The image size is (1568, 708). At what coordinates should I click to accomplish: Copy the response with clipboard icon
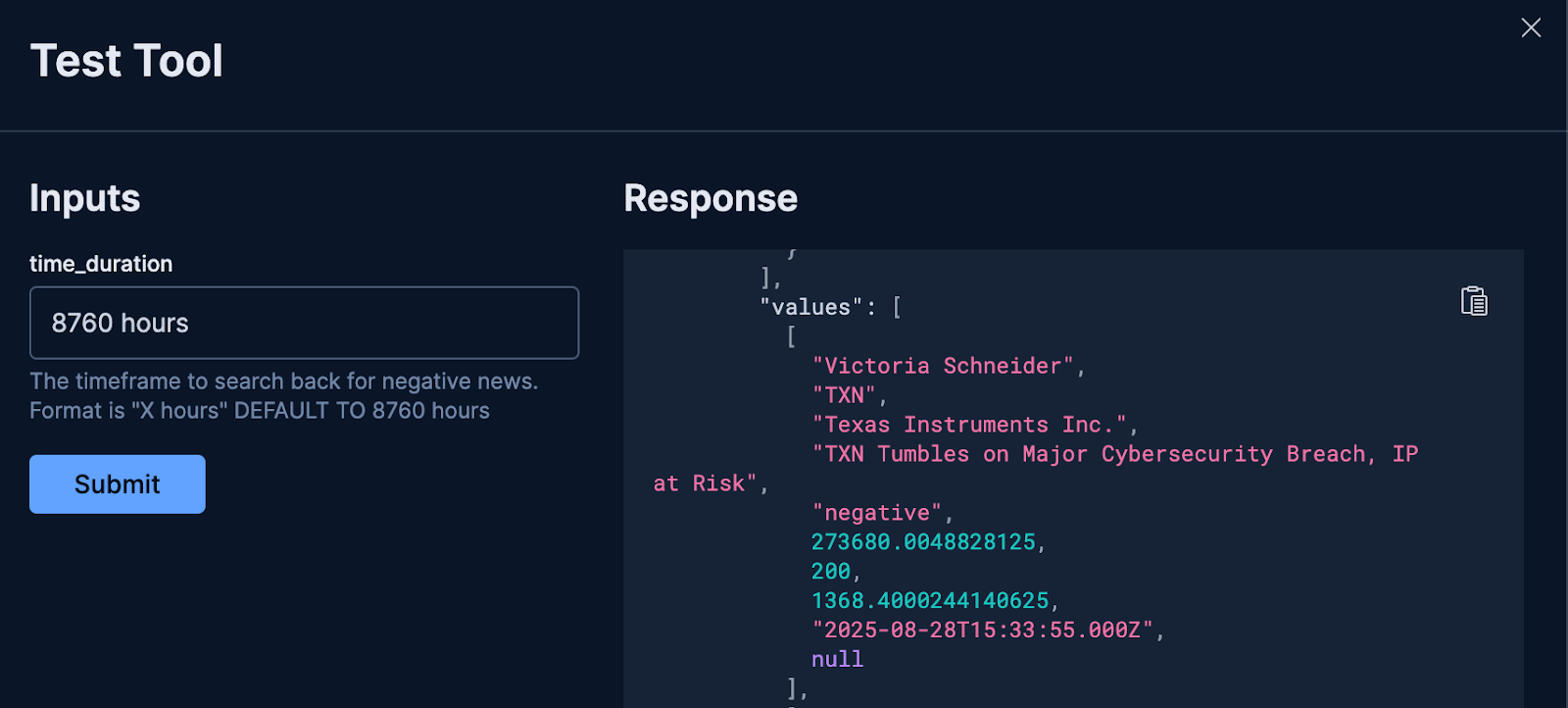click(x=1474, y=301)
